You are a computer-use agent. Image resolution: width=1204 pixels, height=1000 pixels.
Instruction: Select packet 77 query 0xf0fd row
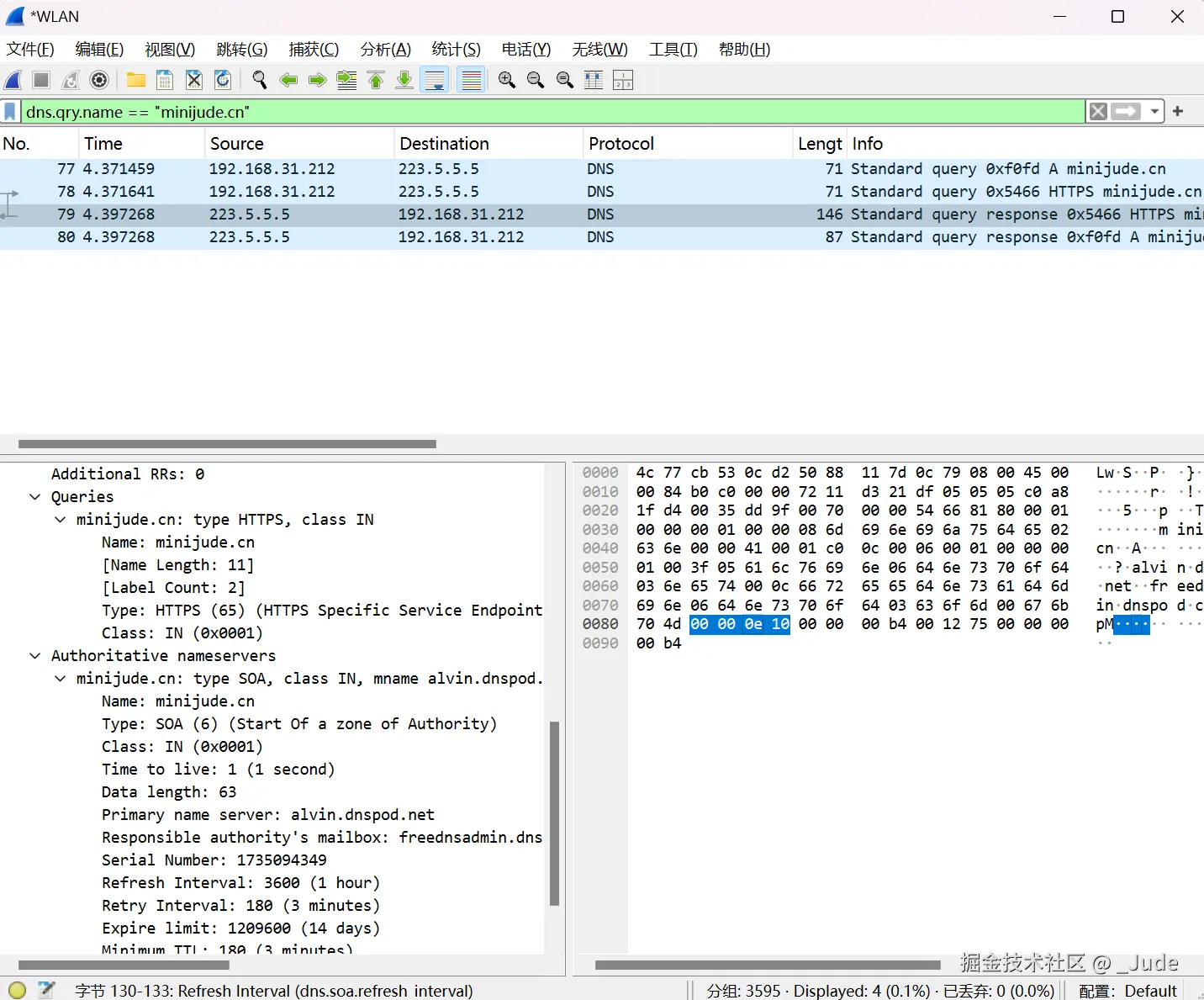(x=602, y=169)
